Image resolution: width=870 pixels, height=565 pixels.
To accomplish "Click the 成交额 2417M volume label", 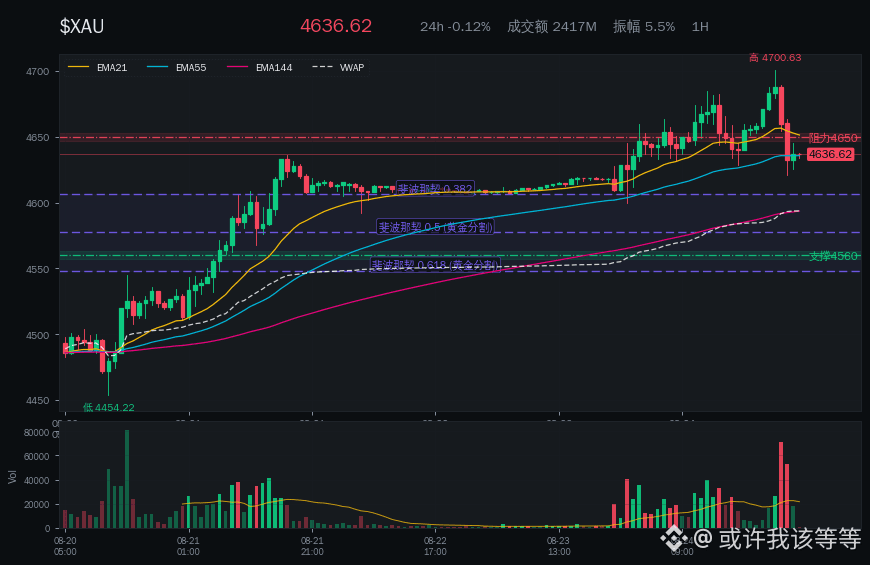I will (552, 27).
